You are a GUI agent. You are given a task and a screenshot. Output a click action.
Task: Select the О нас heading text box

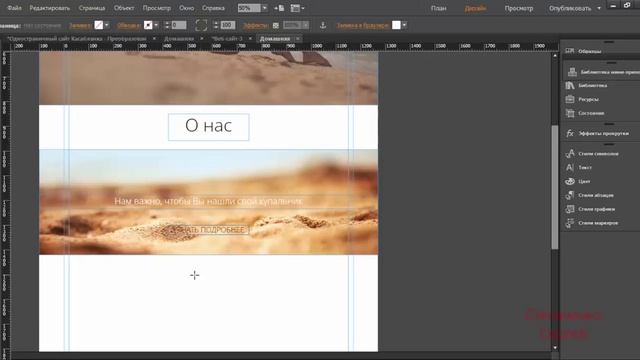coord(209,127)
